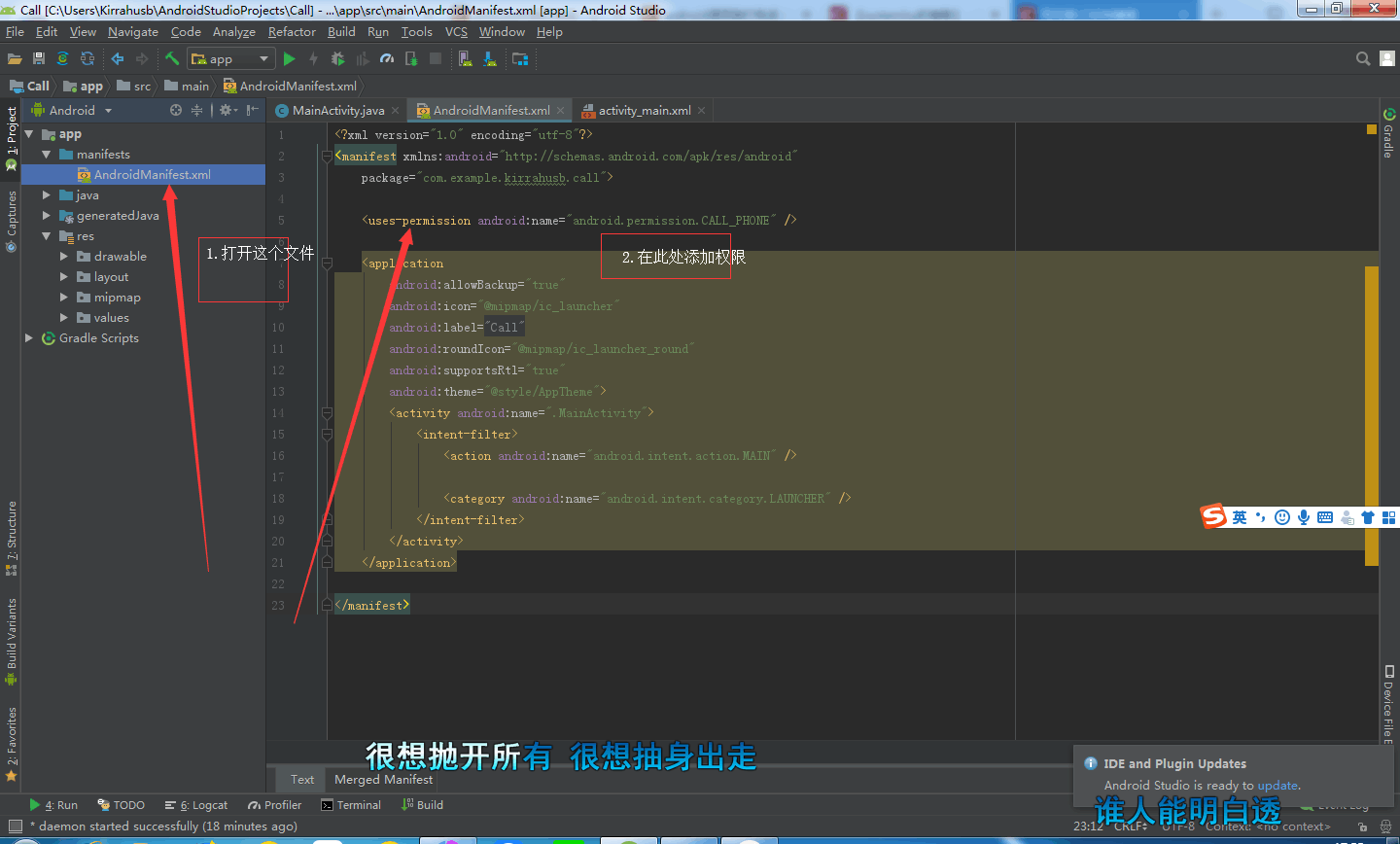This screenshot has height=844, width=1400.
Task: Collapse the res folder node
Action: pos(47,236)
